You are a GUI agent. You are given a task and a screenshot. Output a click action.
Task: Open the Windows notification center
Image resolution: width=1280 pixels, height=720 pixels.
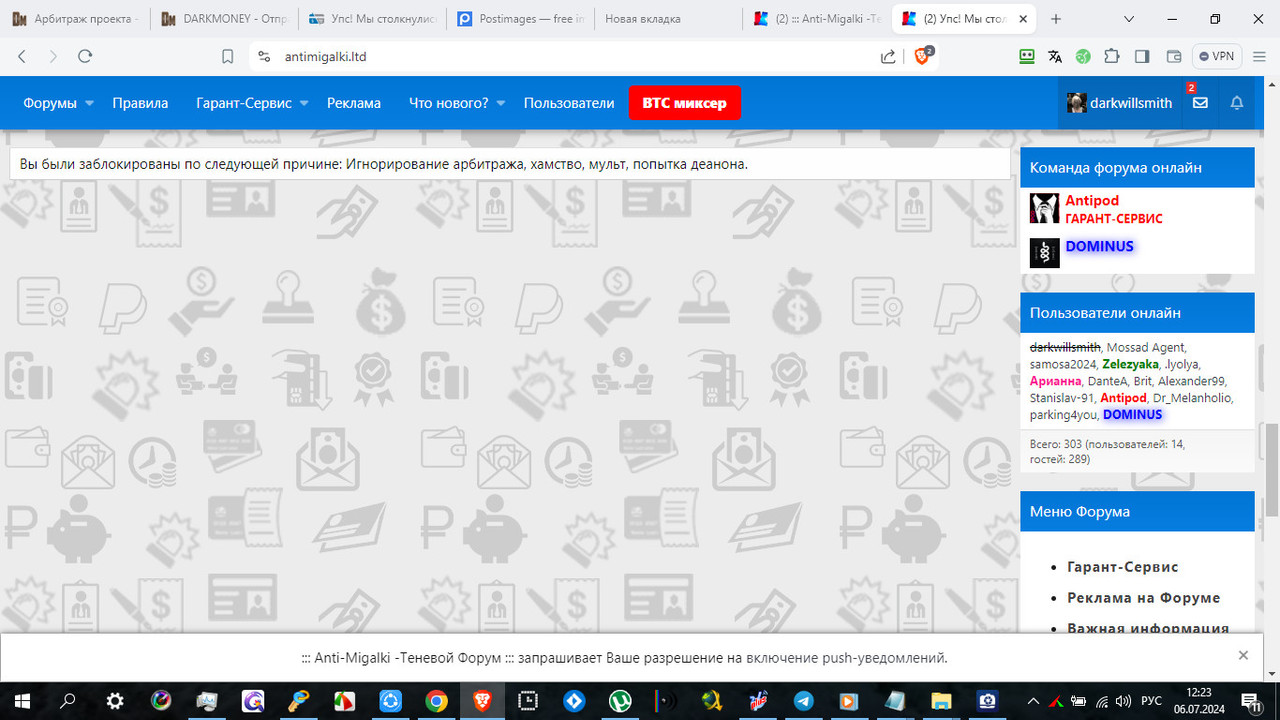coord(1250,701)
